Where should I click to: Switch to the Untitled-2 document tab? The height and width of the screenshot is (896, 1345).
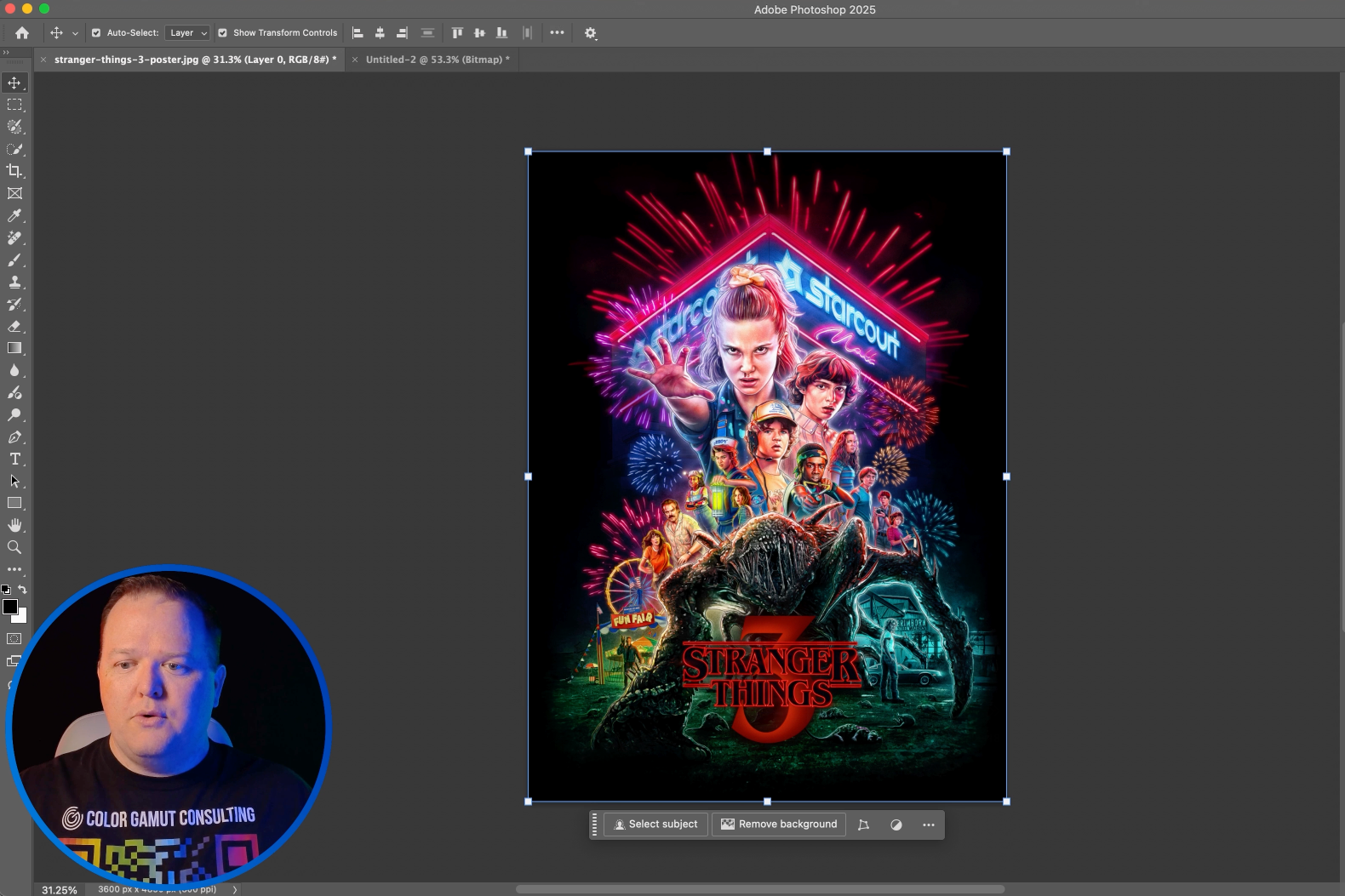click(x=437, y=60)
